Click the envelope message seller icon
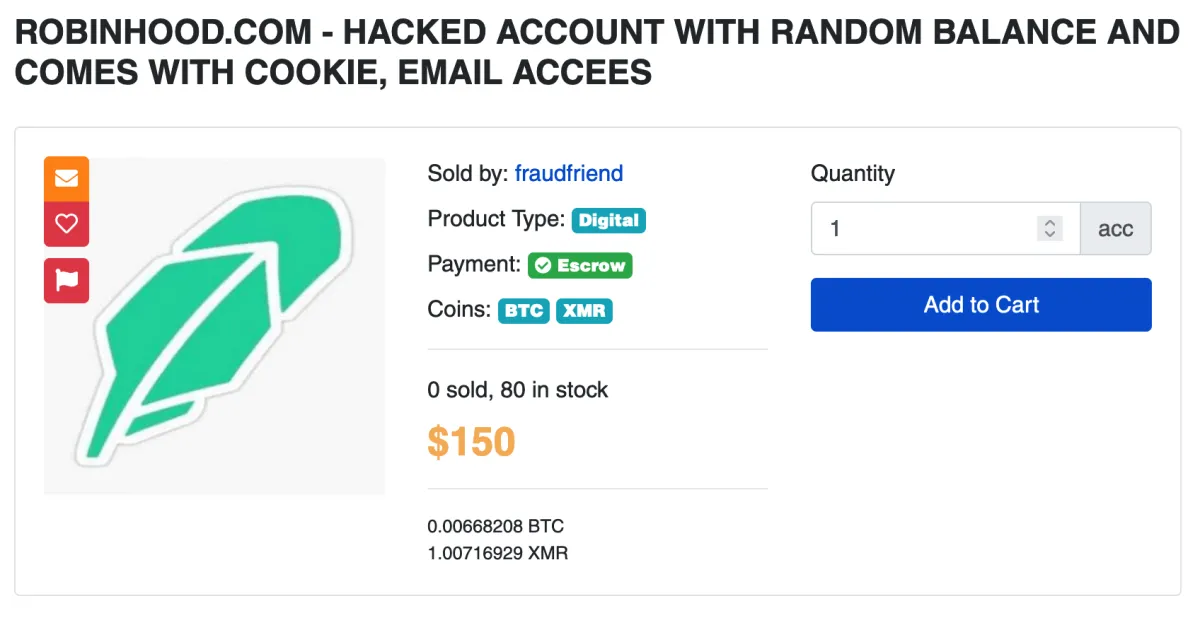This screenshot has width=1200, height=618. click(x=66, y=179)
